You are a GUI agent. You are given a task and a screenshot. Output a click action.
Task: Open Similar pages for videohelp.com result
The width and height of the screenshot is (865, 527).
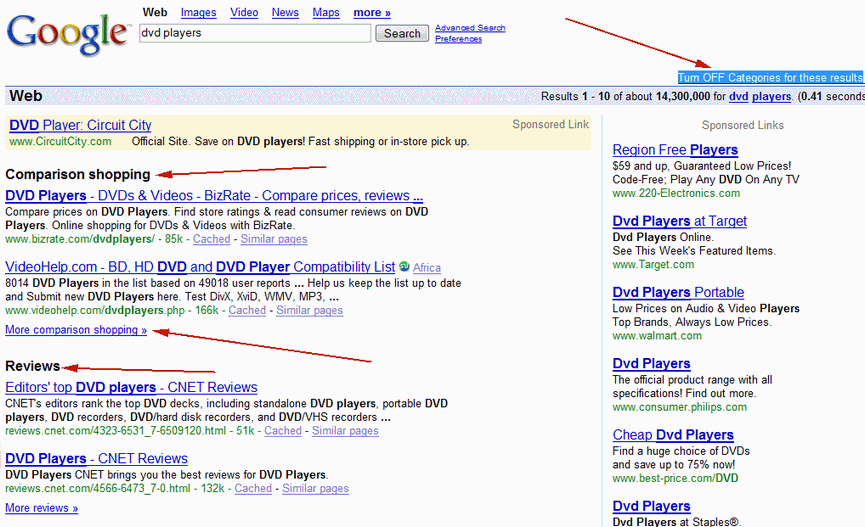(309, 310)
